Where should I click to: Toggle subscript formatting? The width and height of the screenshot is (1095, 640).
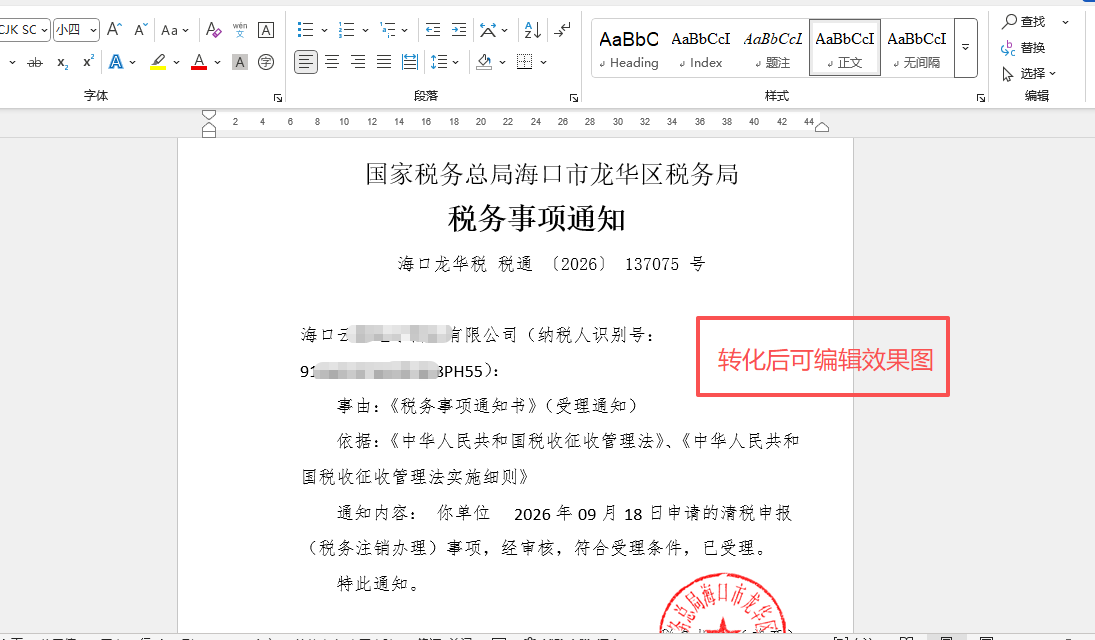(x=62, y=62)
